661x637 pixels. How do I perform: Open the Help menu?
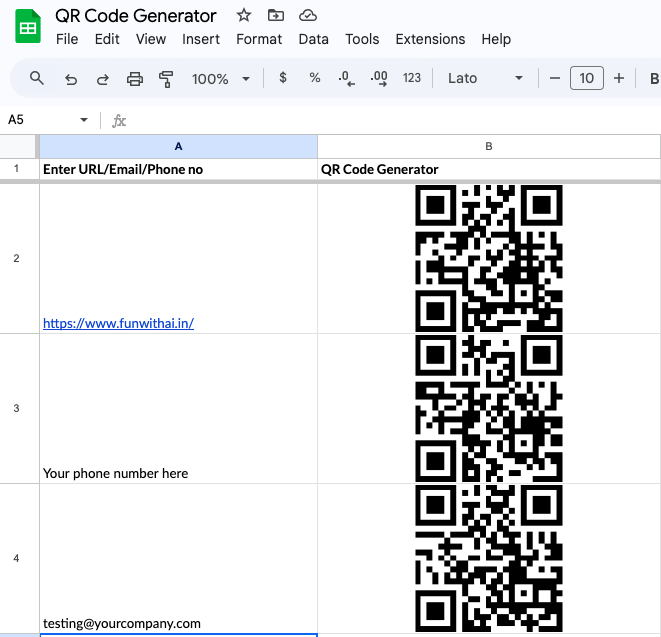click(x=496, y=39)
